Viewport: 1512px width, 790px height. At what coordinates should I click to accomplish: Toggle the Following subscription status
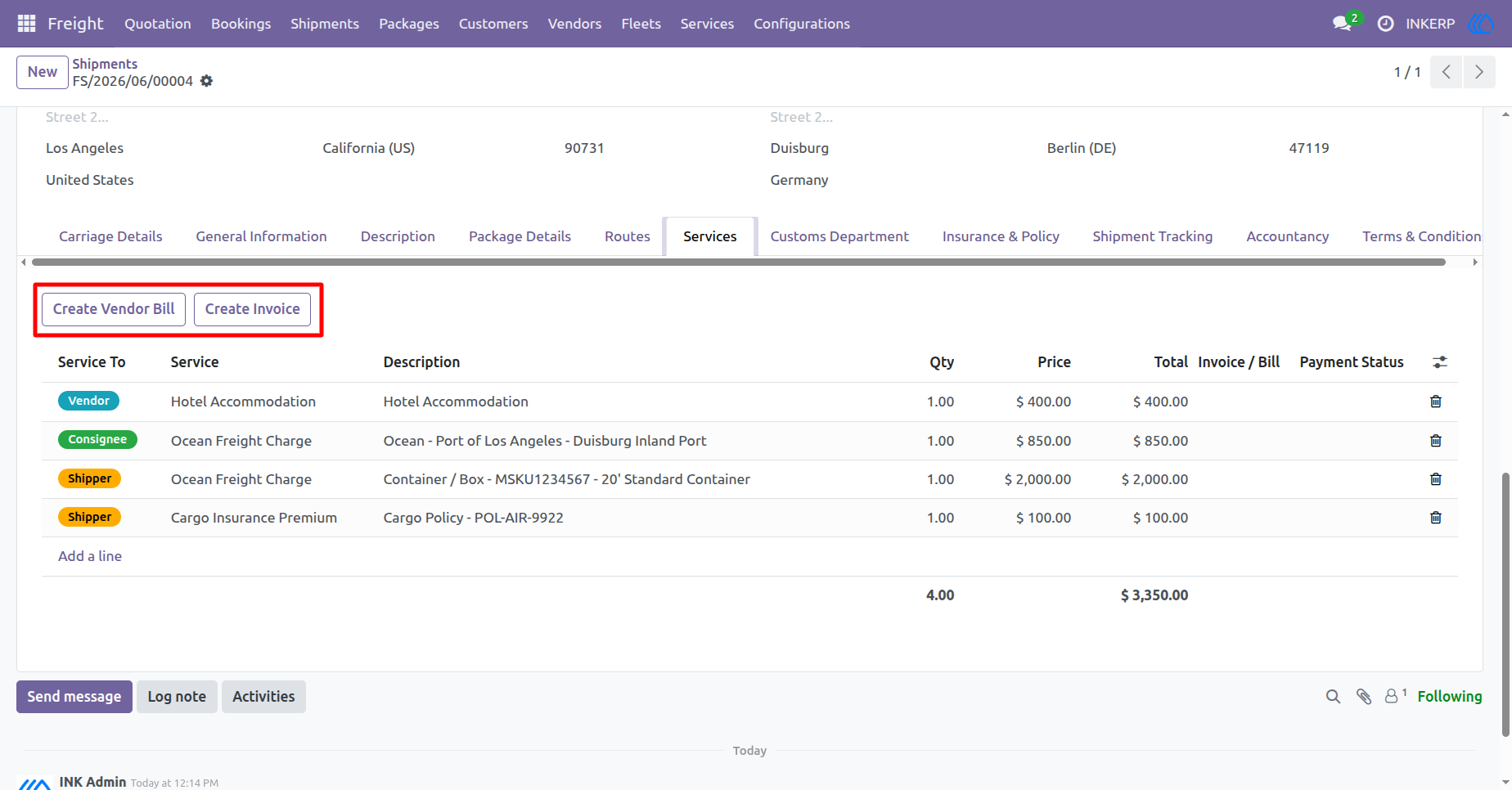[1449, 697]
